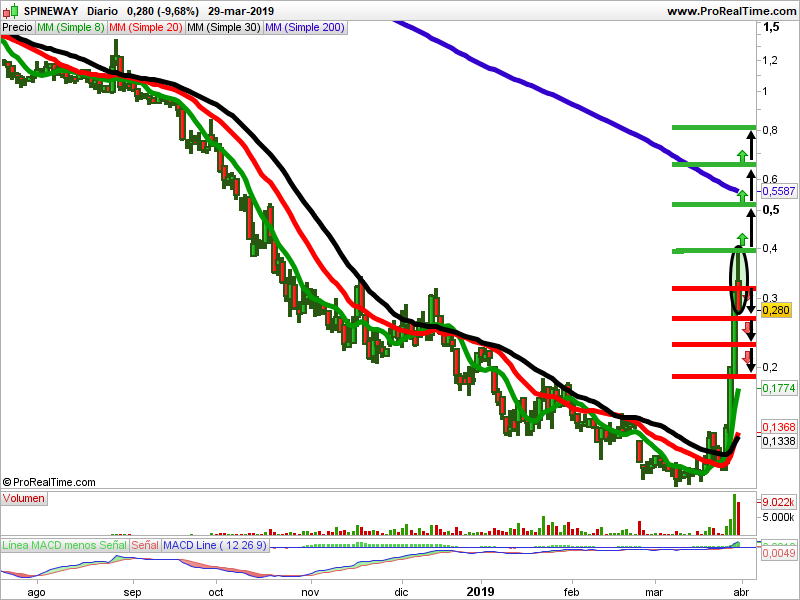Select the Precio indicator label
Viewport: 800px width, 600px height.
(17, 28)
